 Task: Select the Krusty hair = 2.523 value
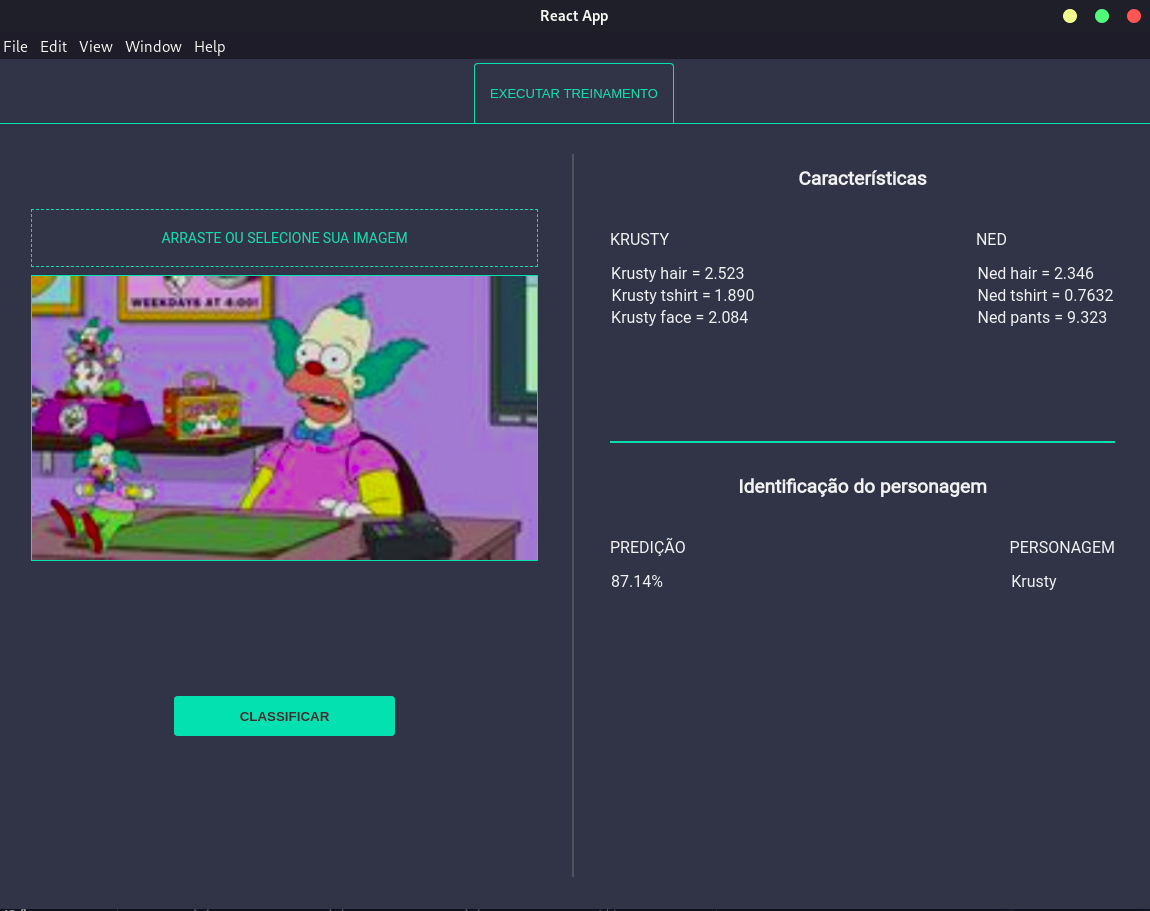[x=678, y=274]
